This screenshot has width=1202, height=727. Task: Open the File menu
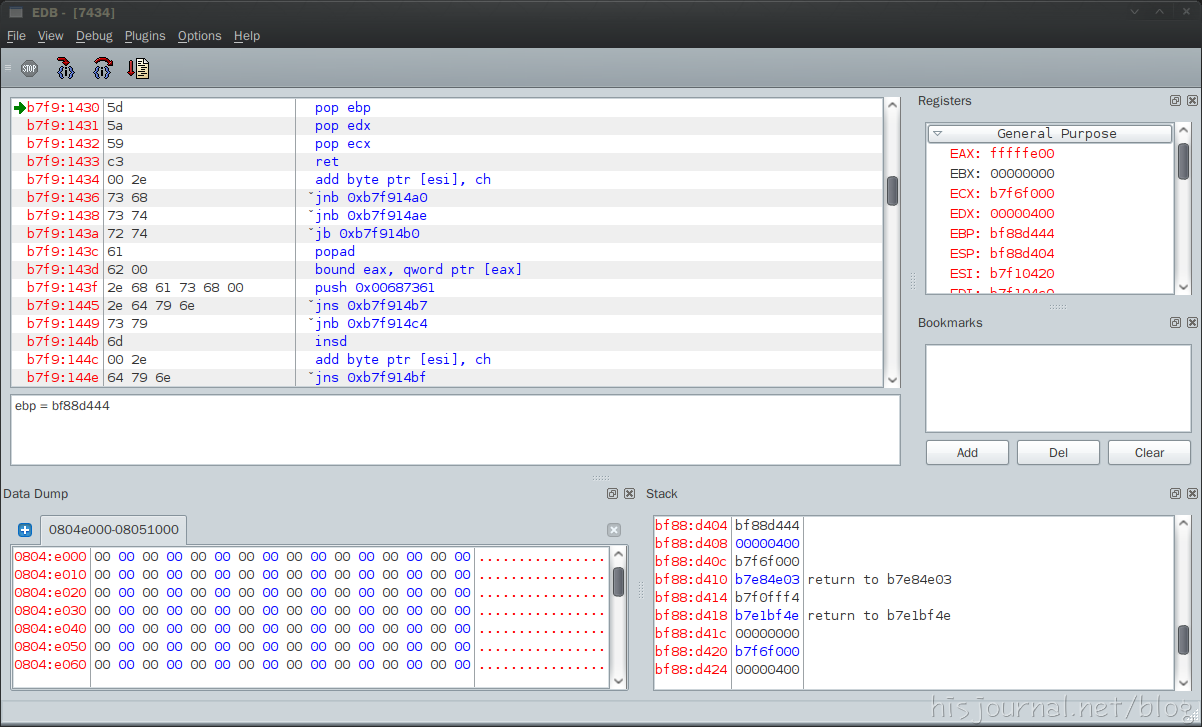click(16, 36)
